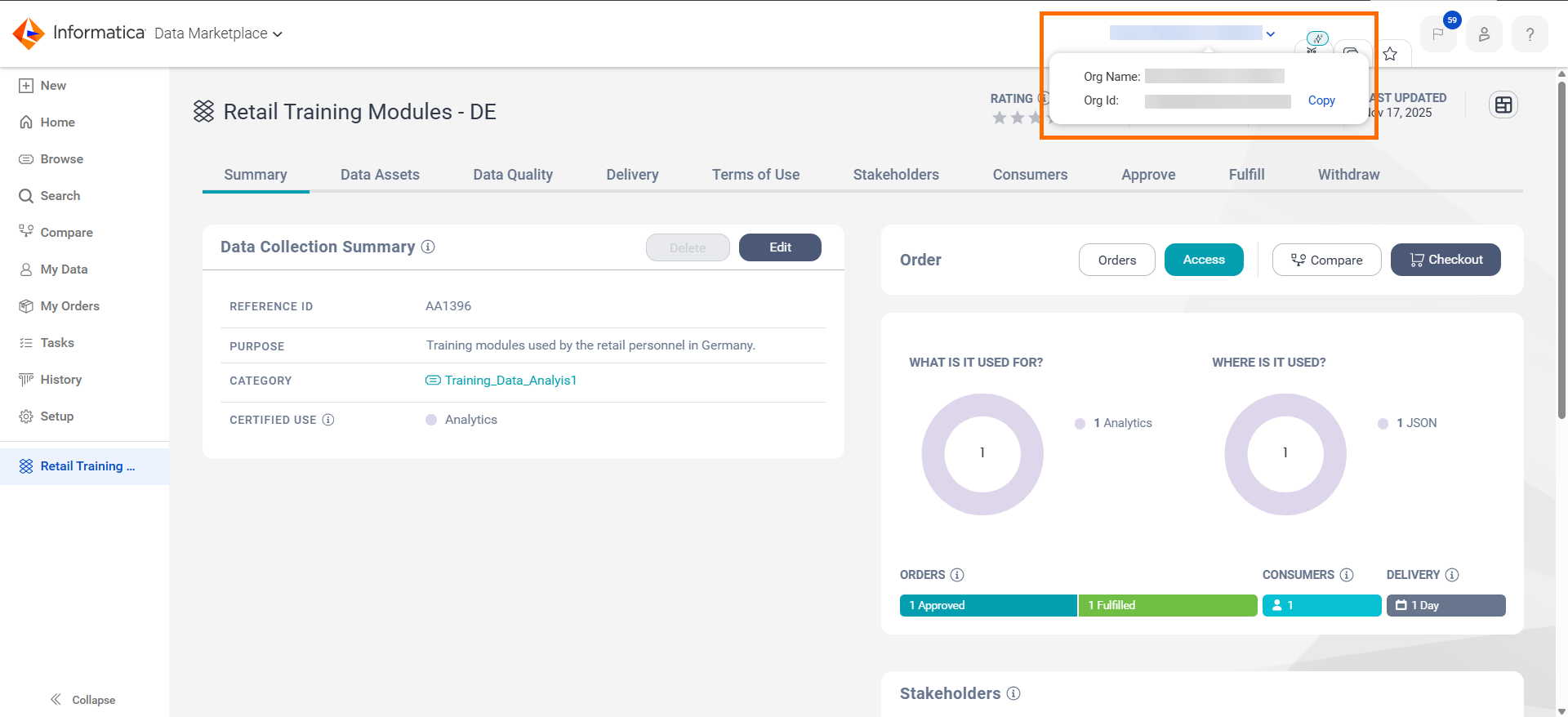Open My Data in sidebar

(54, 269)
